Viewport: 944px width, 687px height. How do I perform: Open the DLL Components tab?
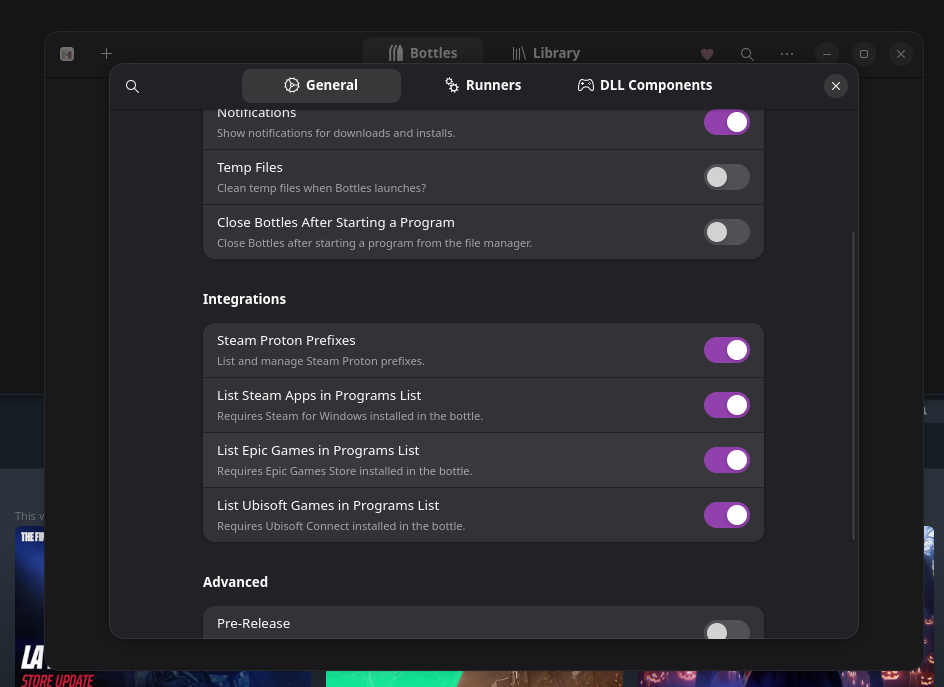645,86
